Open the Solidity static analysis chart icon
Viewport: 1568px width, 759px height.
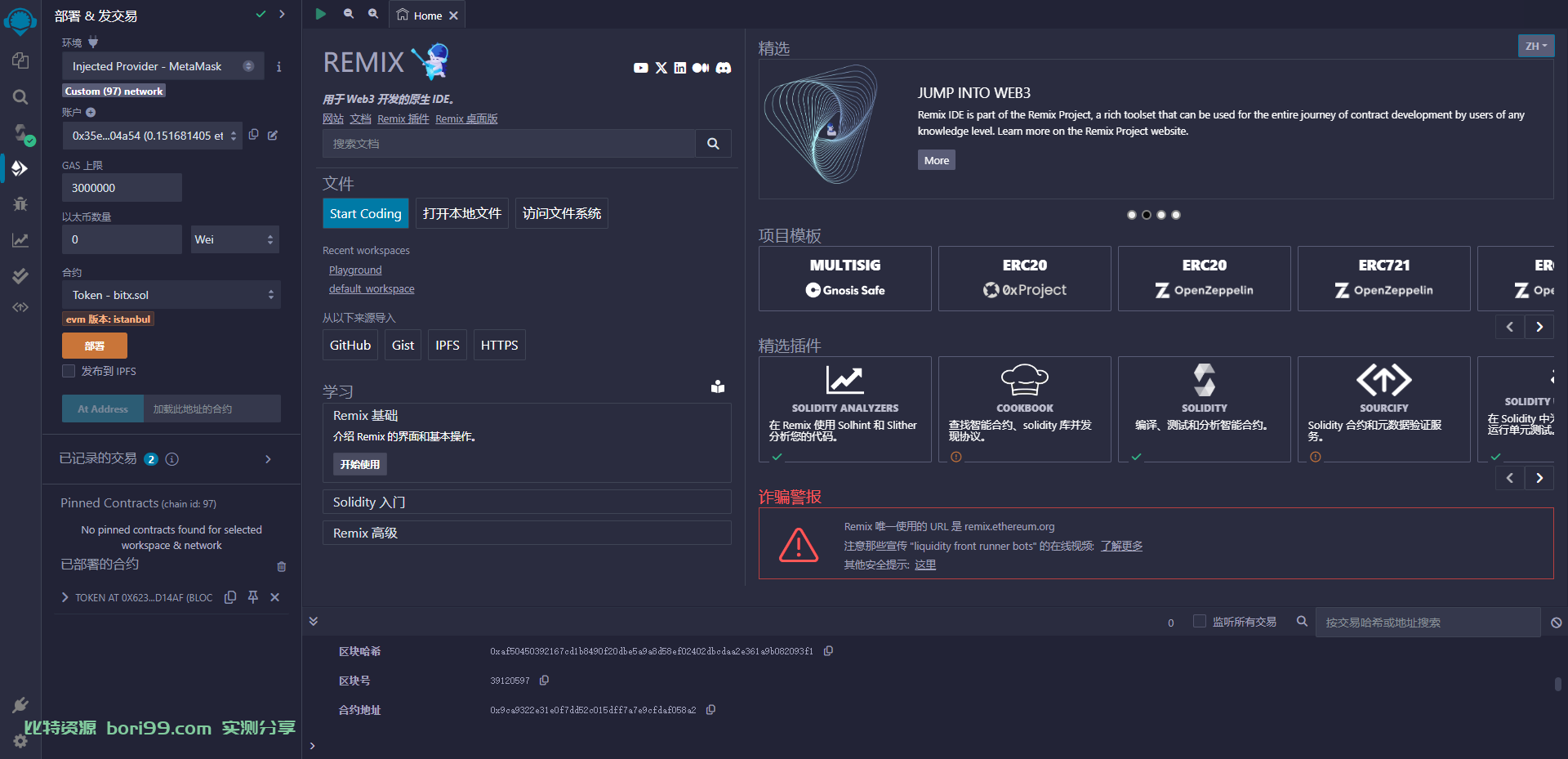coord(20,240)
